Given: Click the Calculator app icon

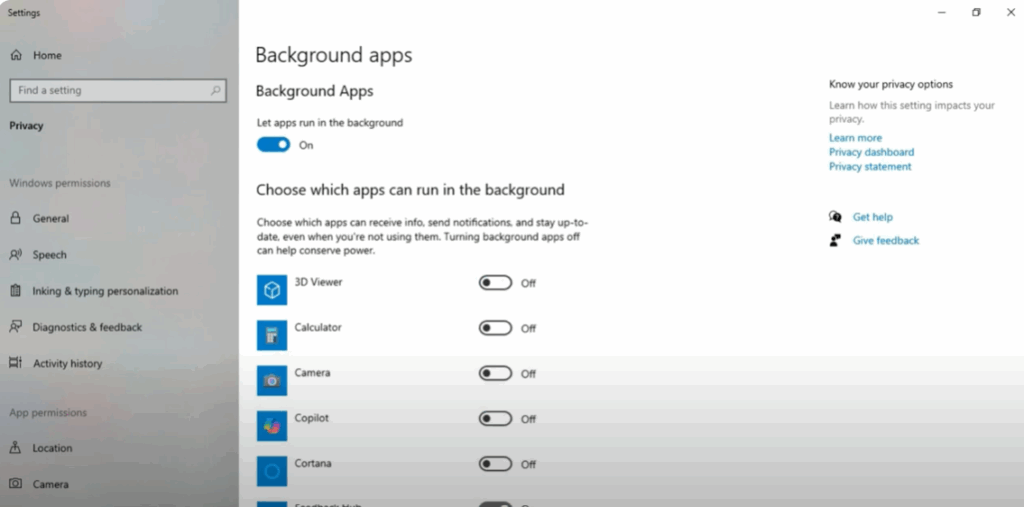Looking at the screenshot, I should (x=272, y=335).
